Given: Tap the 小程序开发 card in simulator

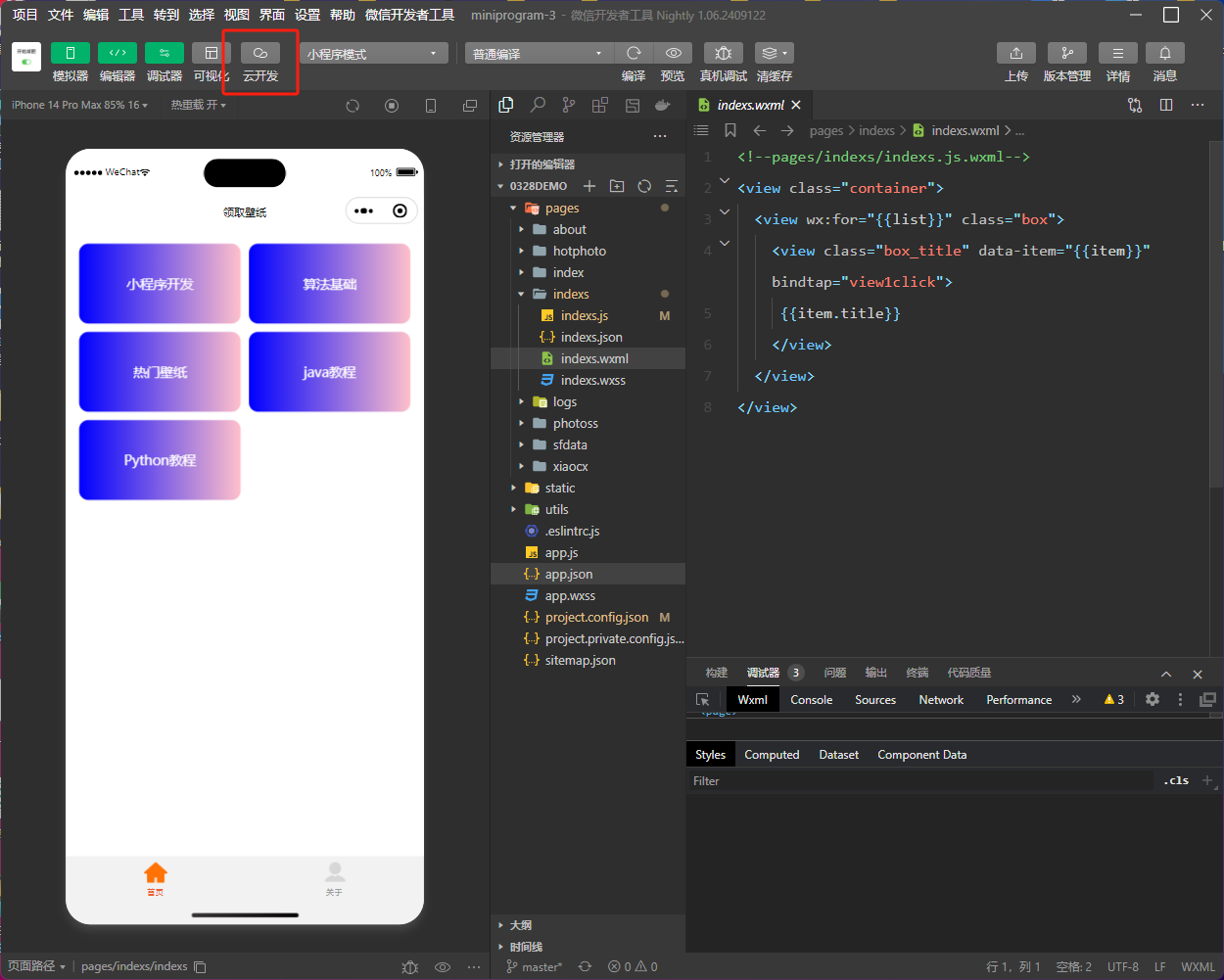Looking at the screenshot, I should click(x=160, y=284).
